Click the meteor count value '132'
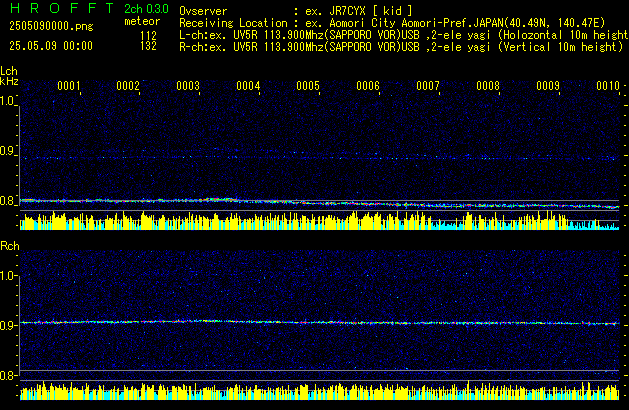The height and width of the screenshot is (410, 629). 148,46
